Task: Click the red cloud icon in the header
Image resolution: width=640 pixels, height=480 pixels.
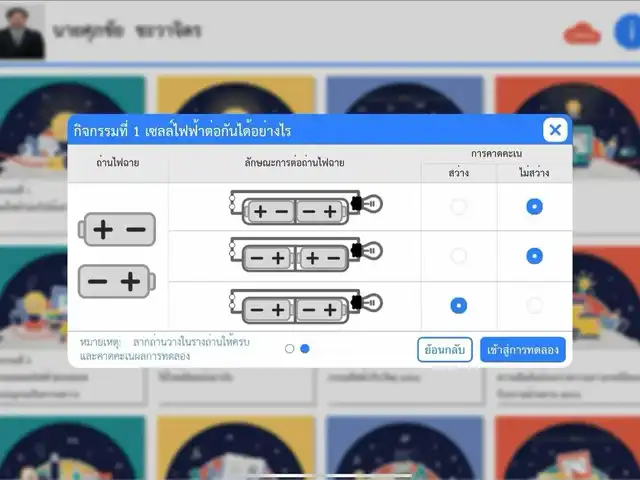Action: [581, 34]
